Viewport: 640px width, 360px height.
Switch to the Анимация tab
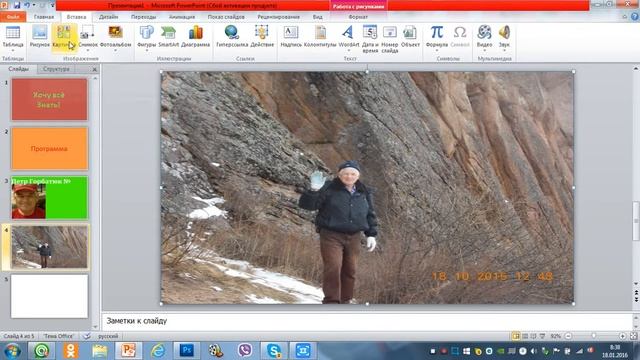(x=182, y=17)
